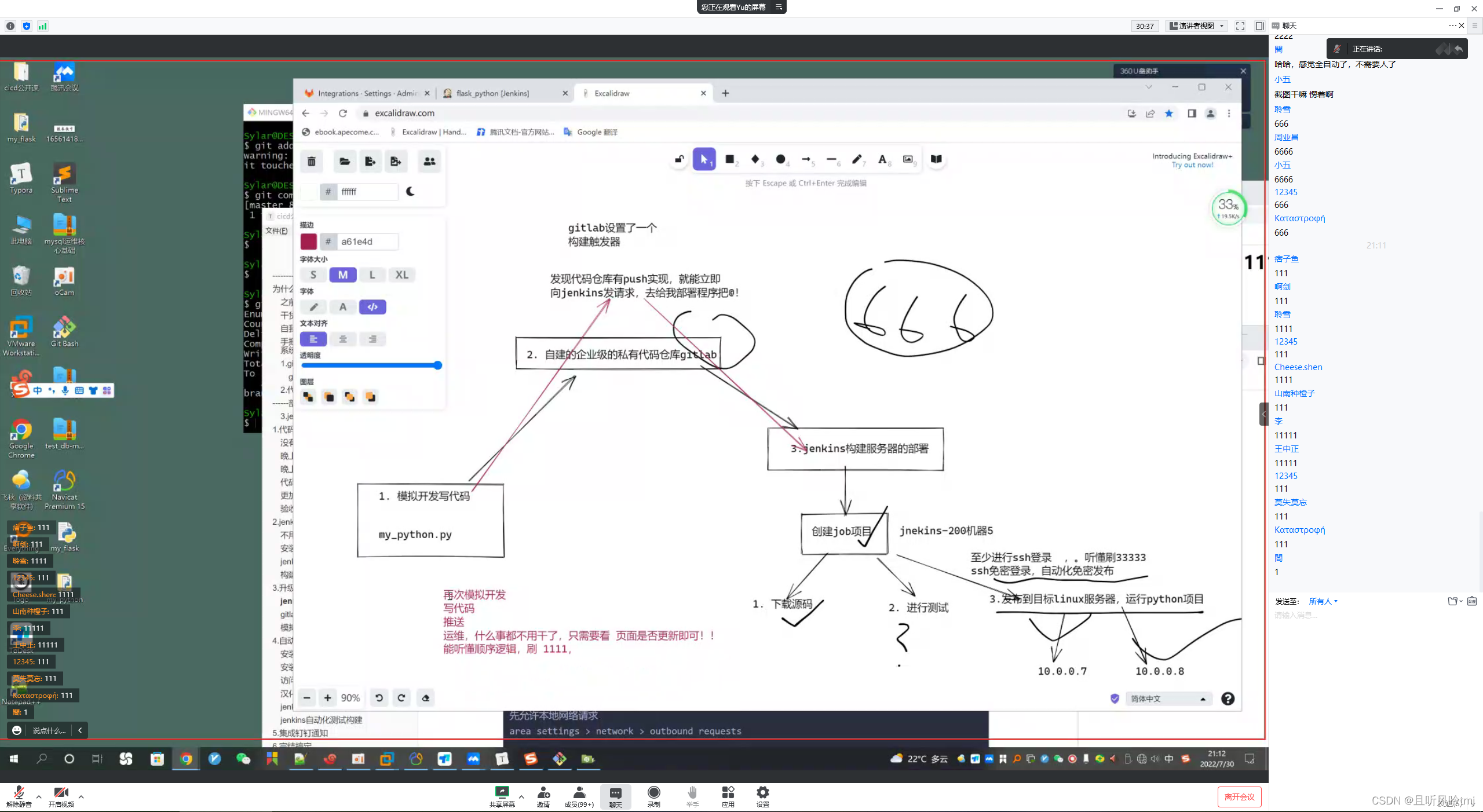Click the stroke color swatch a61e4d
Screen dimensions: 1483x812
[309, 242]
